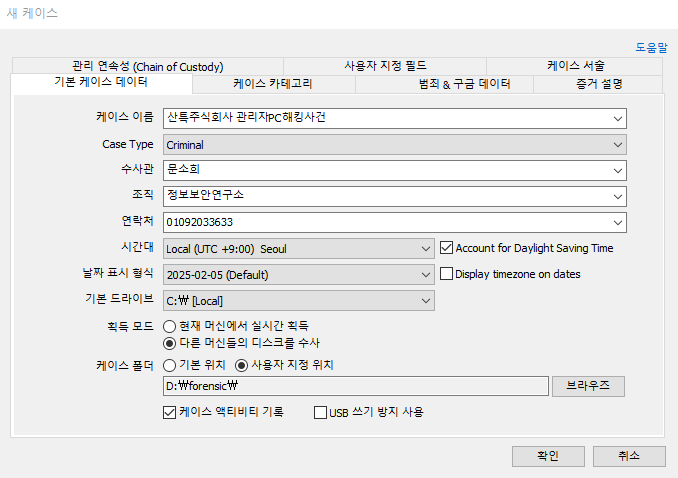The image size is (678, 478).
Task: Uncheck Account for Daylight Saving Time
Action: pyautogui.click(x=446, y=248)
